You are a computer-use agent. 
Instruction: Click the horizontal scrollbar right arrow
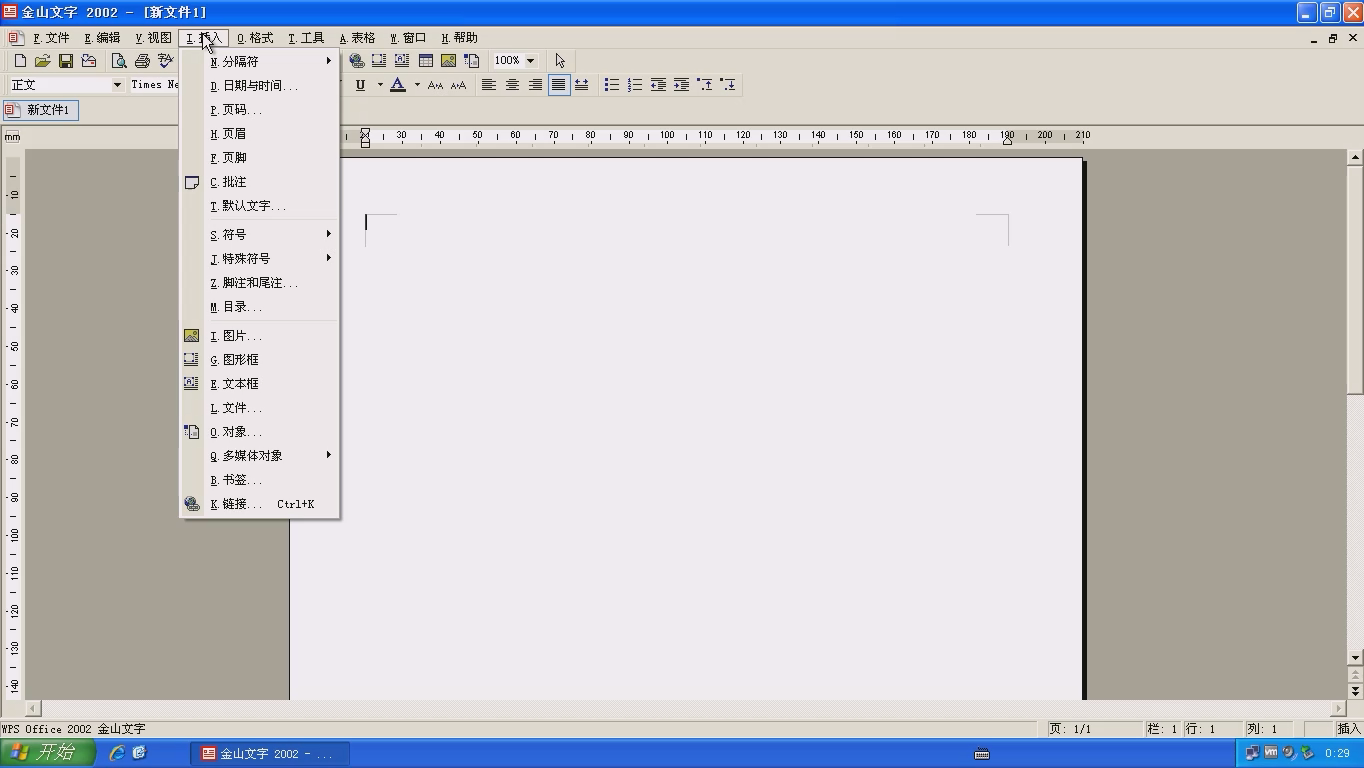[x=1339, y=708]
